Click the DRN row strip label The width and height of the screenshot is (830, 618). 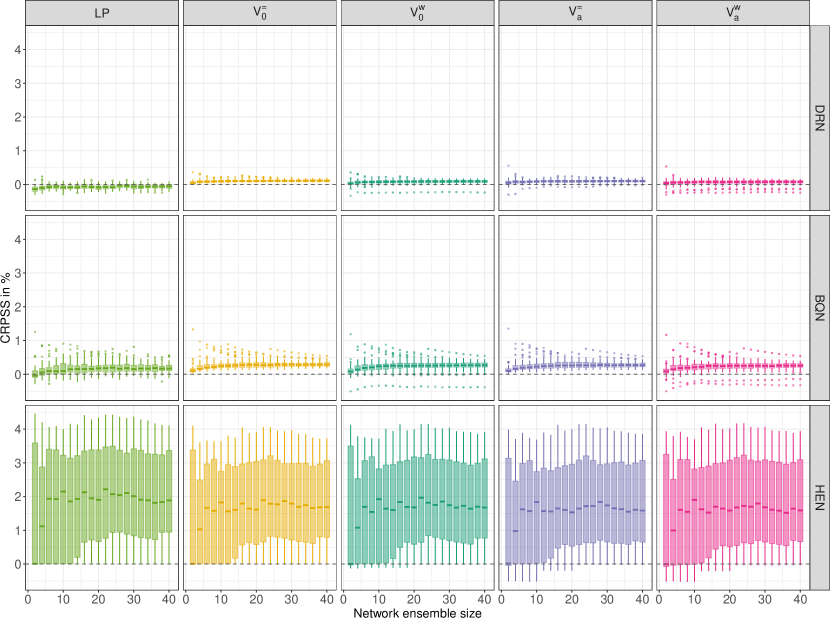tap(820, 116)
